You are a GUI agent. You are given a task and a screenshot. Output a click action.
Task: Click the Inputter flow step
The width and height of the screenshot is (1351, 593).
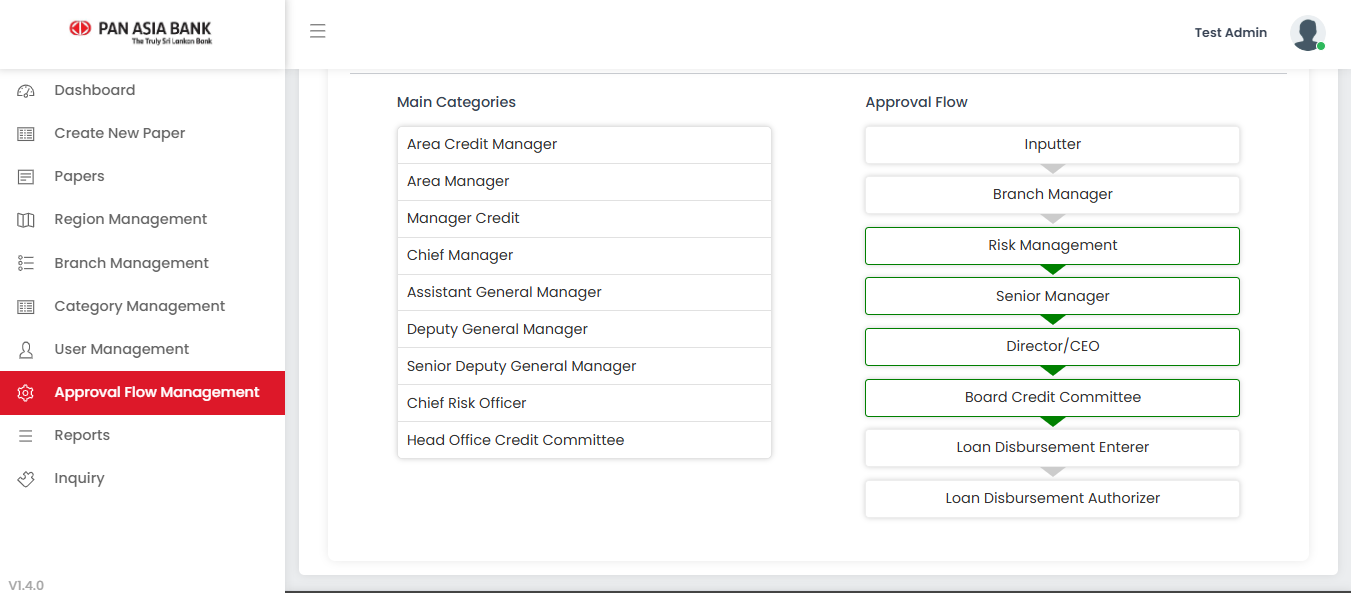click(x=1052, y=144)
